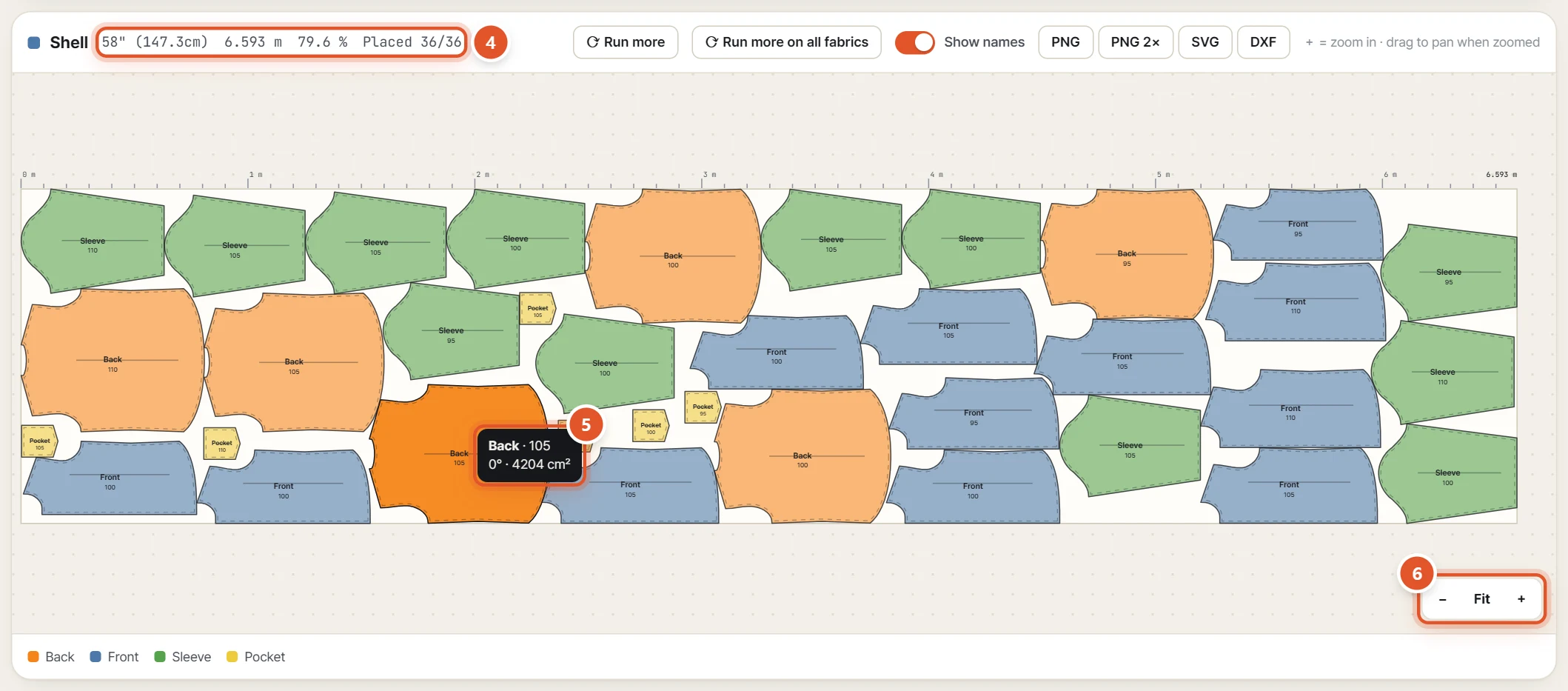Click the 3 m ruler mark

pyautogui.click(x=709, y=175)
